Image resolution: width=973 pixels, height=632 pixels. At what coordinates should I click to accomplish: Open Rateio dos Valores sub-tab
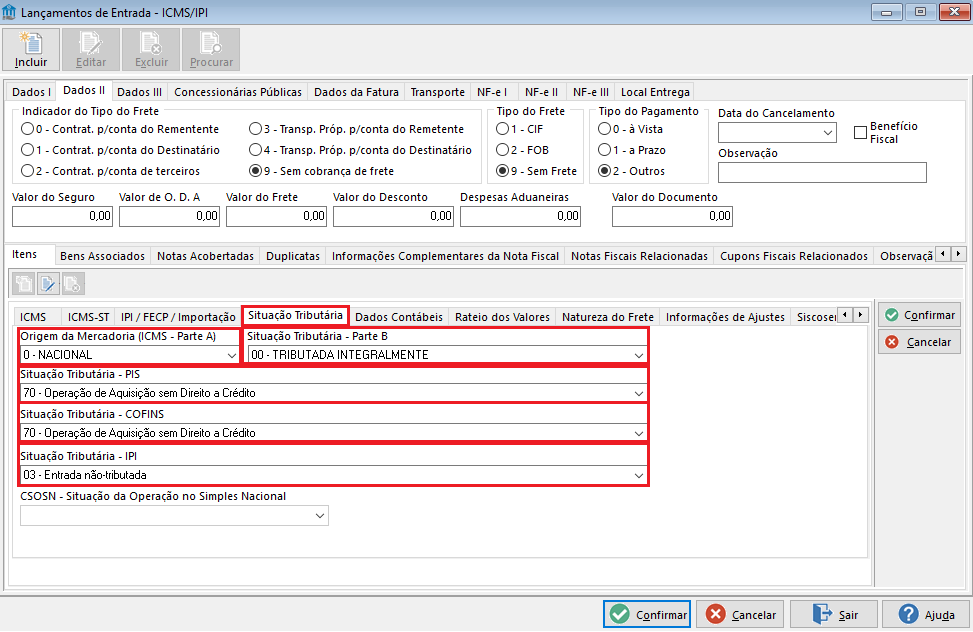click(502, 317)
